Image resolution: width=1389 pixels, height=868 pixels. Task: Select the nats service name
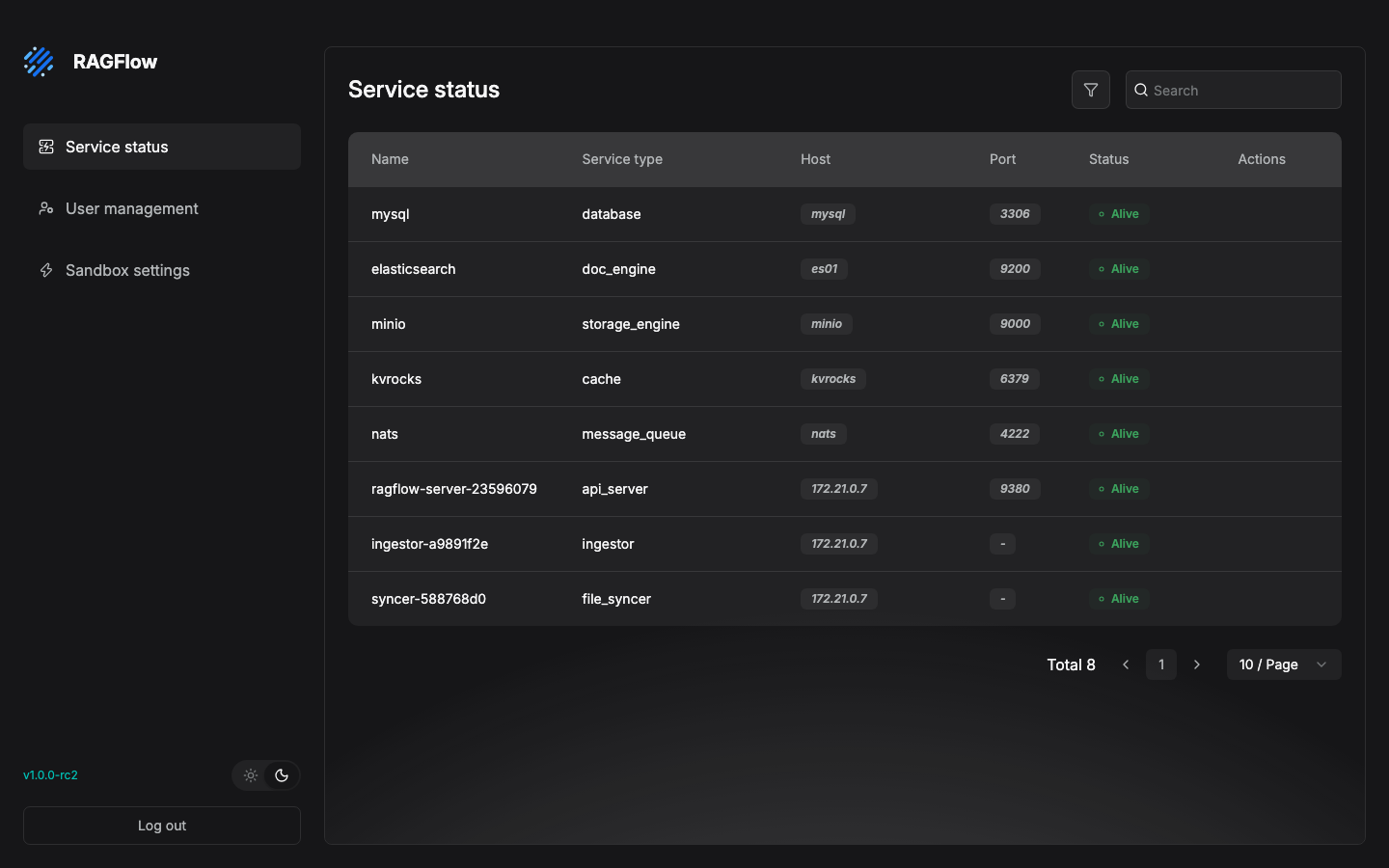coord(385,434)
